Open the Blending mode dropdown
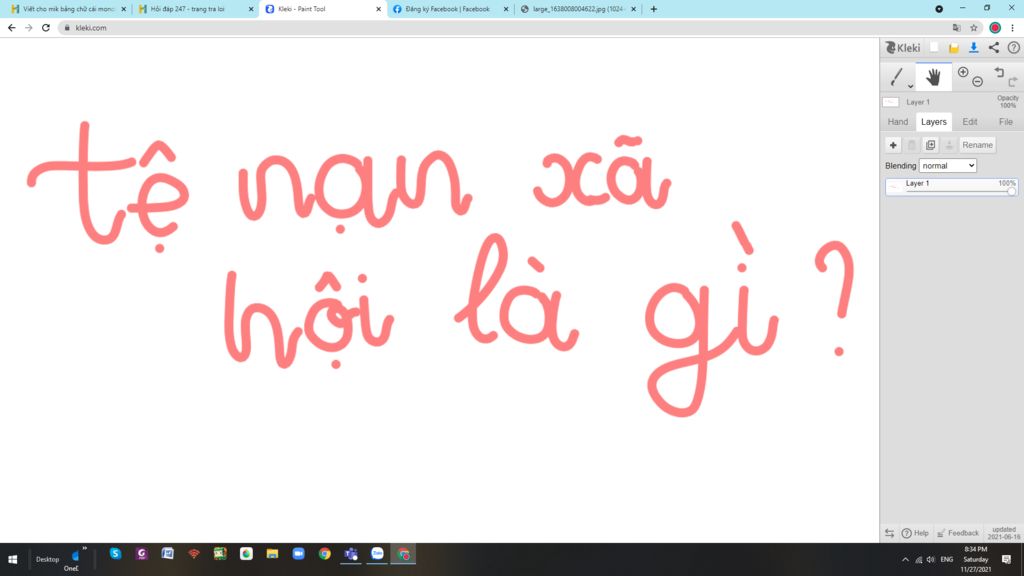Viewport: 1024px width, 576px height. tap(948, 166)
